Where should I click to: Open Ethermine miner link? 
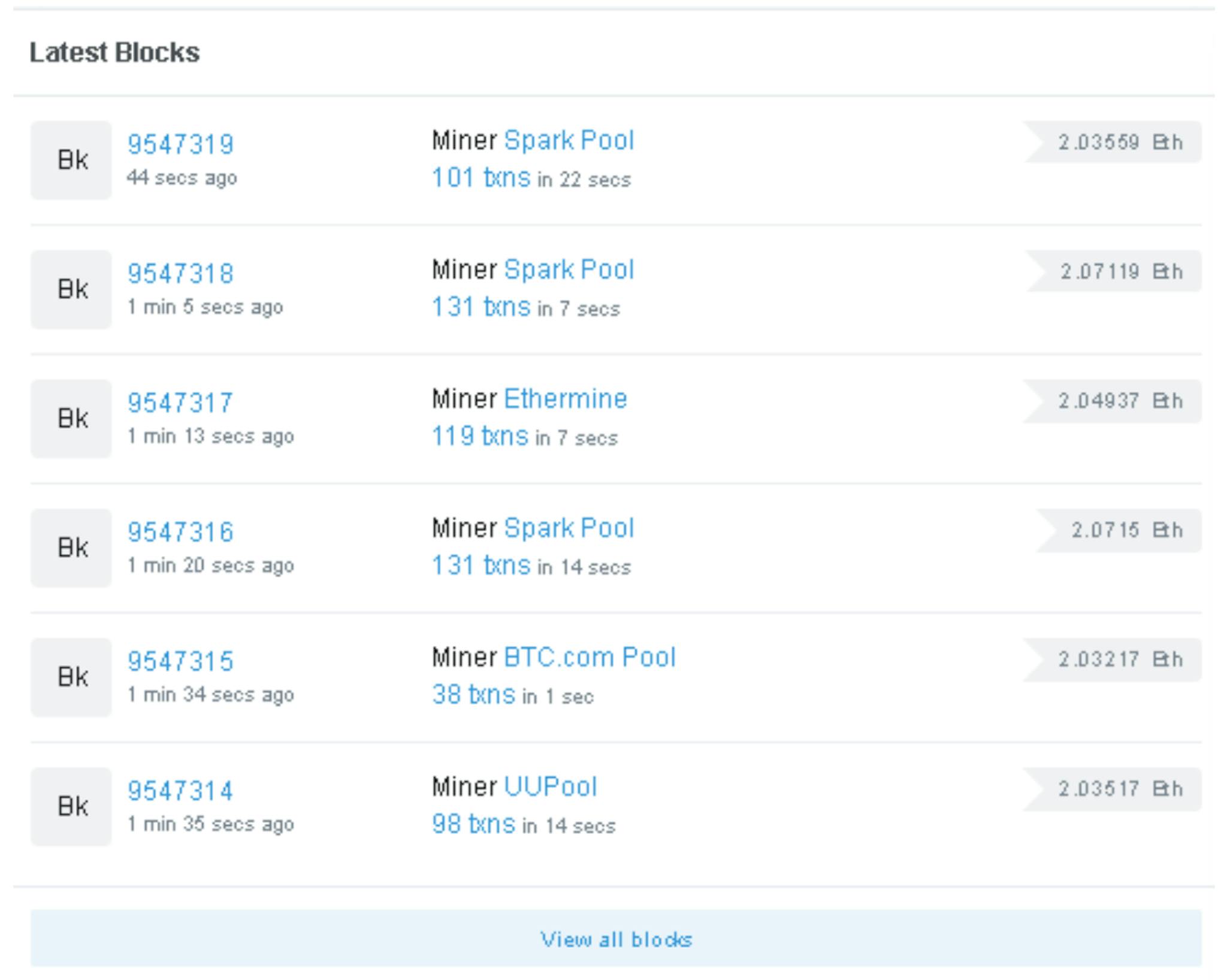[x=565, y=399]
